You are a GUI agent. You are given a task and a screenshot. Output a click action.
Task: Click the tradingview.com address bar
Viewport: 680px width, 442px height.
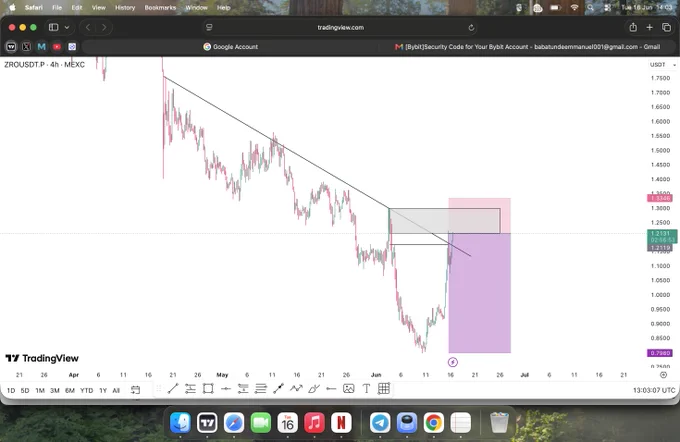pos(340,27)
